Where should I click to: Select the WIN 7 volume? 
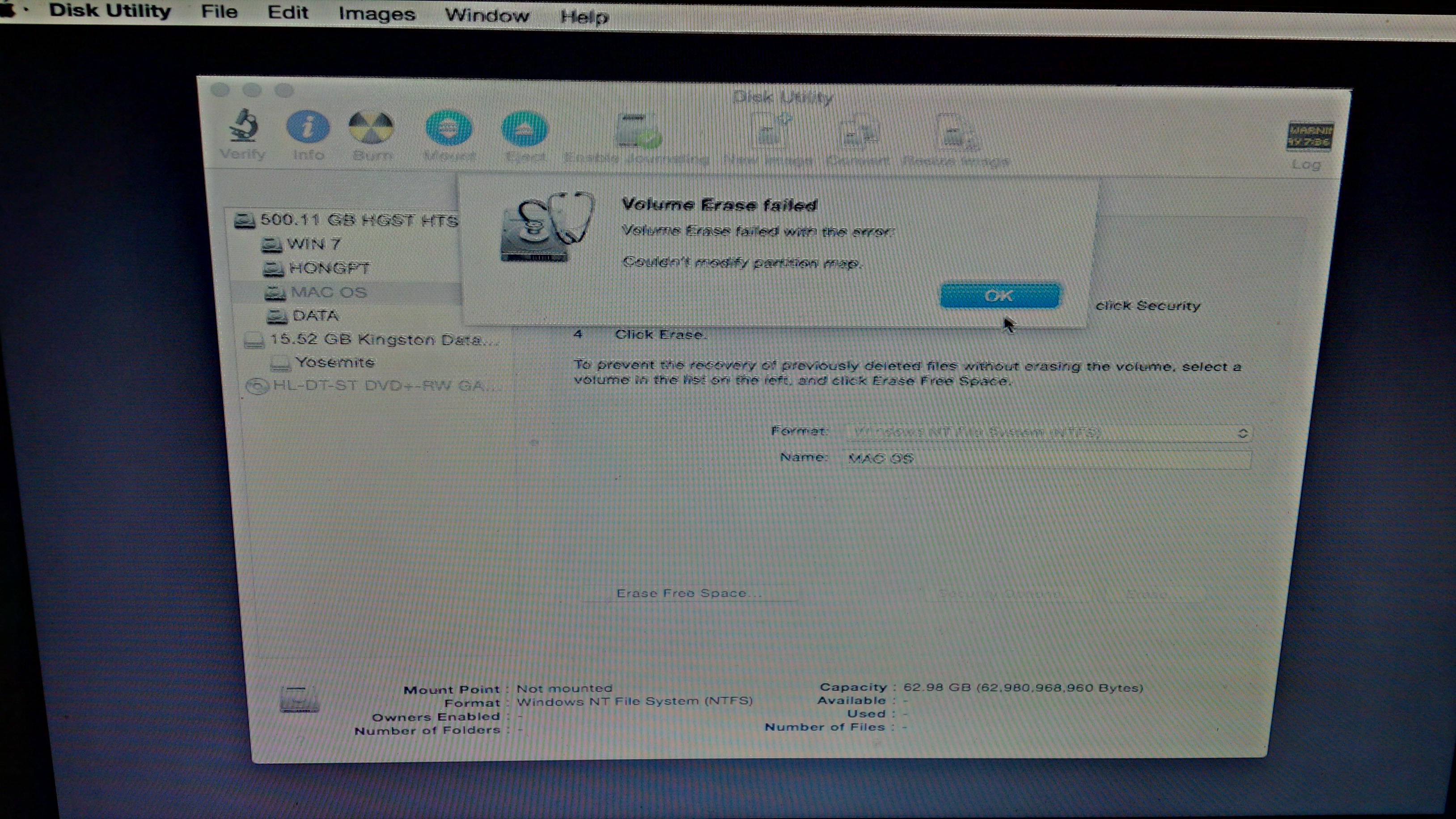pyautogui.click(x=314, y=244)
